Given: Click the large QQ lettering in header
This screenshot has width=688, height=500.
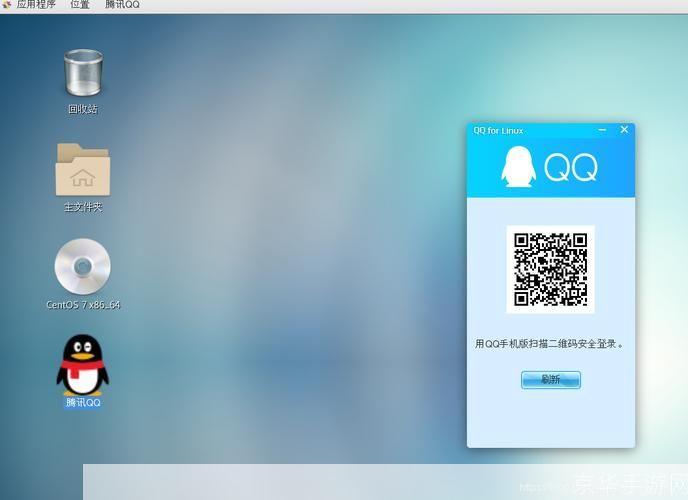Looking at the screenshot, I should pos(571,168).
